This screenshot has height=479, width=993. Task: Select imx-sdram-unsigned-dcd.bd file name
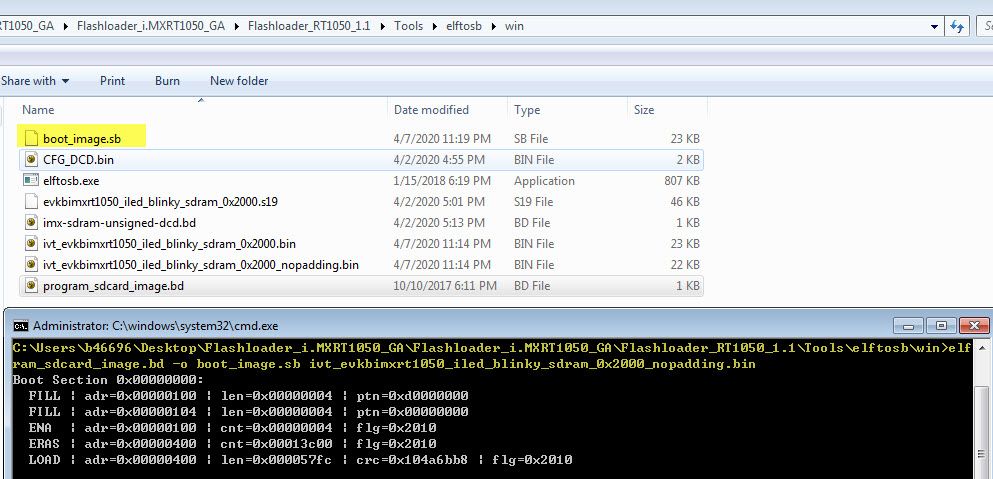(119, 222)
